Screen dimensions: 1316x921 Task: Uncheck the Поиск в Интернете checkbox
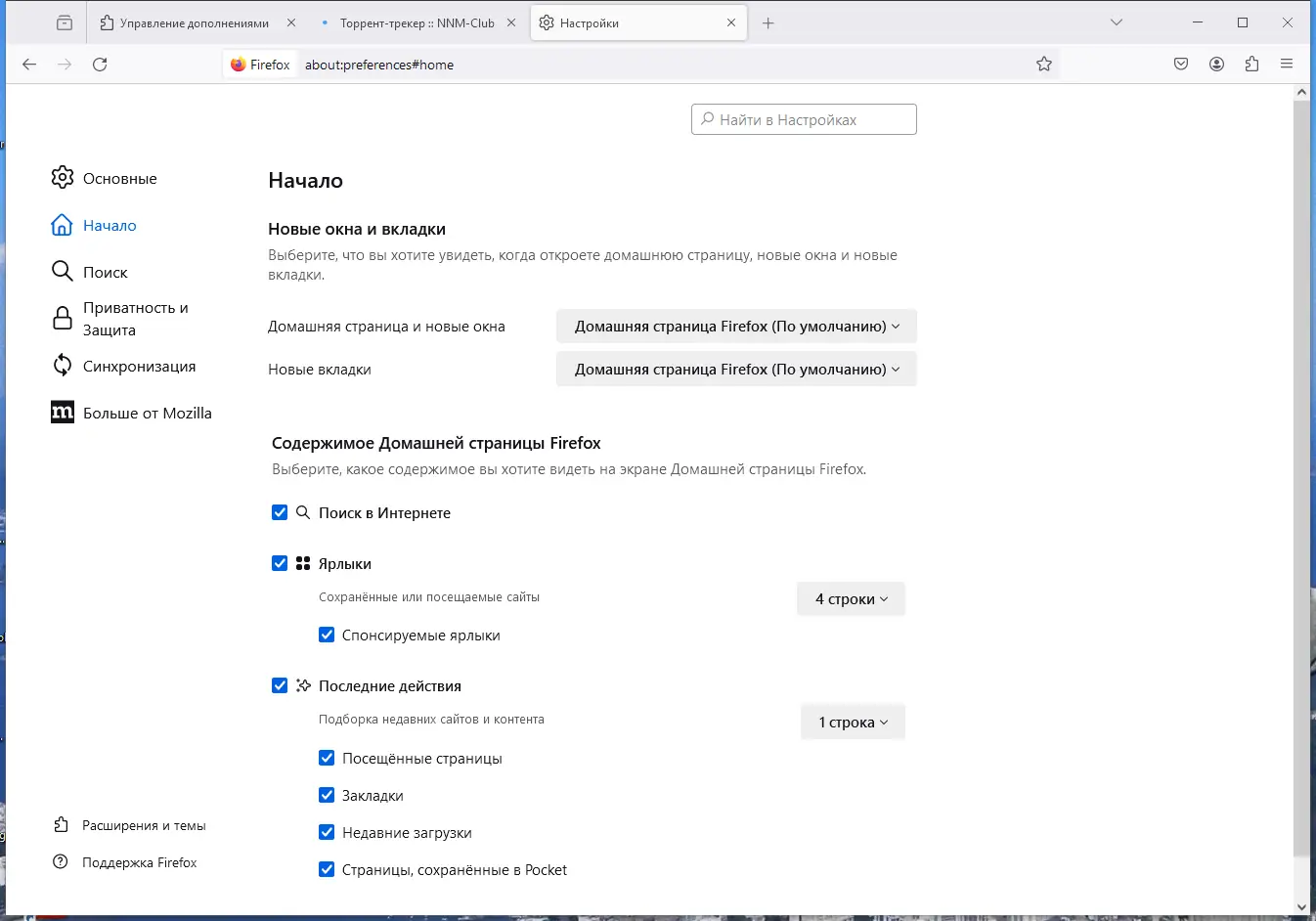(280, 512)
